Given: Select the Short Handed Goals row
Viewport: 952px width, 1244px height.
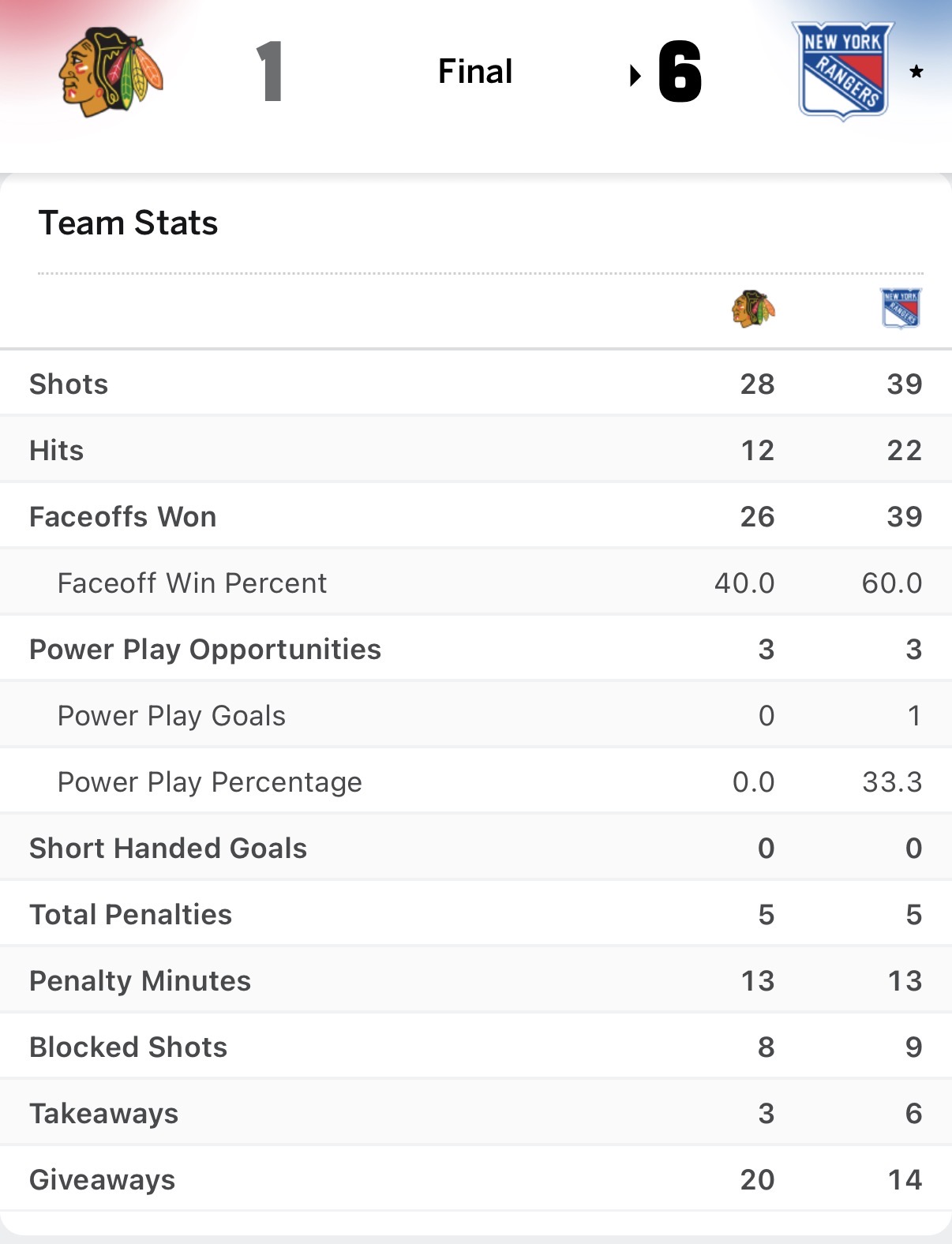Looking at the screenshot, I should coord(168,849).
